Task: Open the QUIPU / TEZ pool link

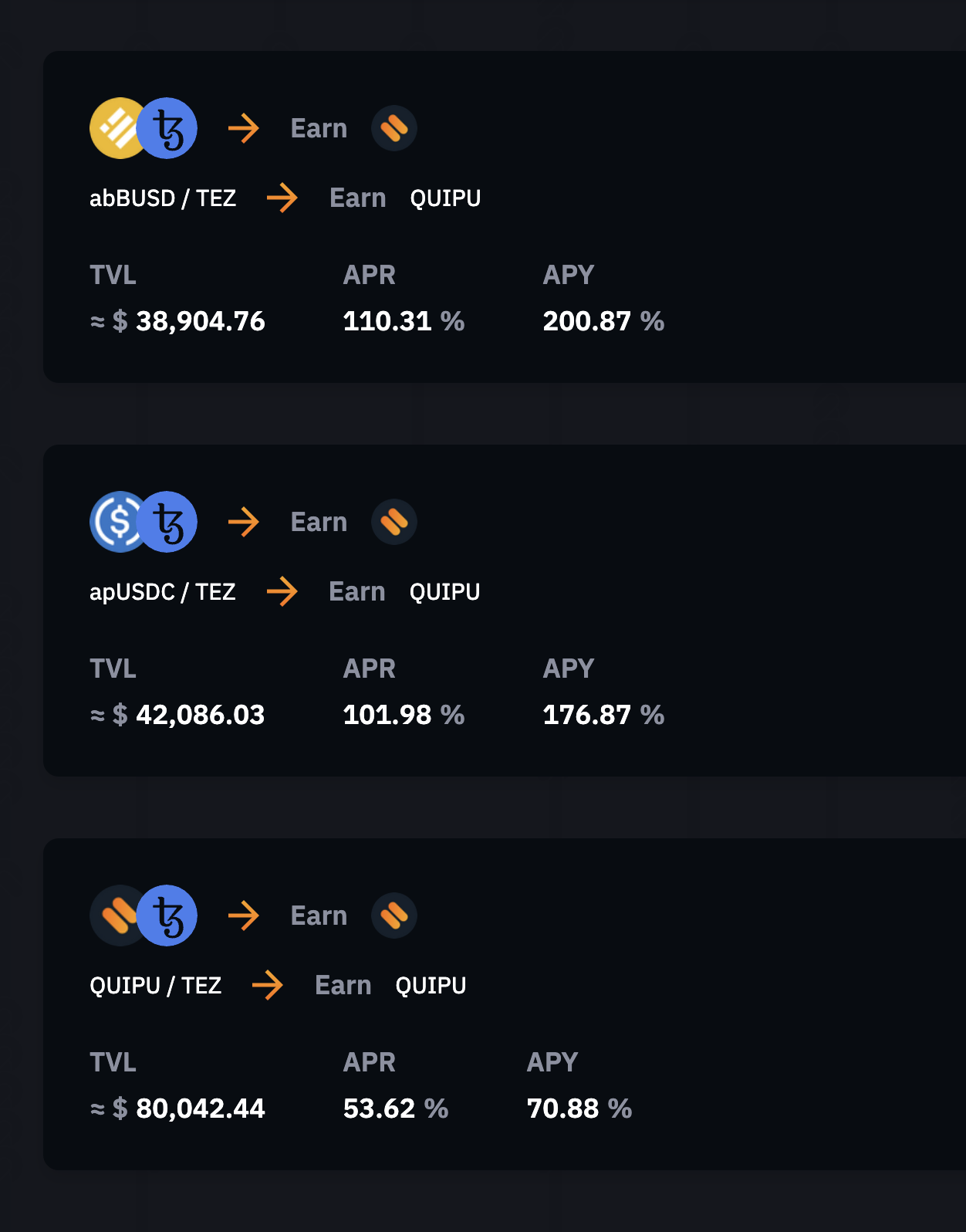Action: pyautogui.click(x=155, y=986)
